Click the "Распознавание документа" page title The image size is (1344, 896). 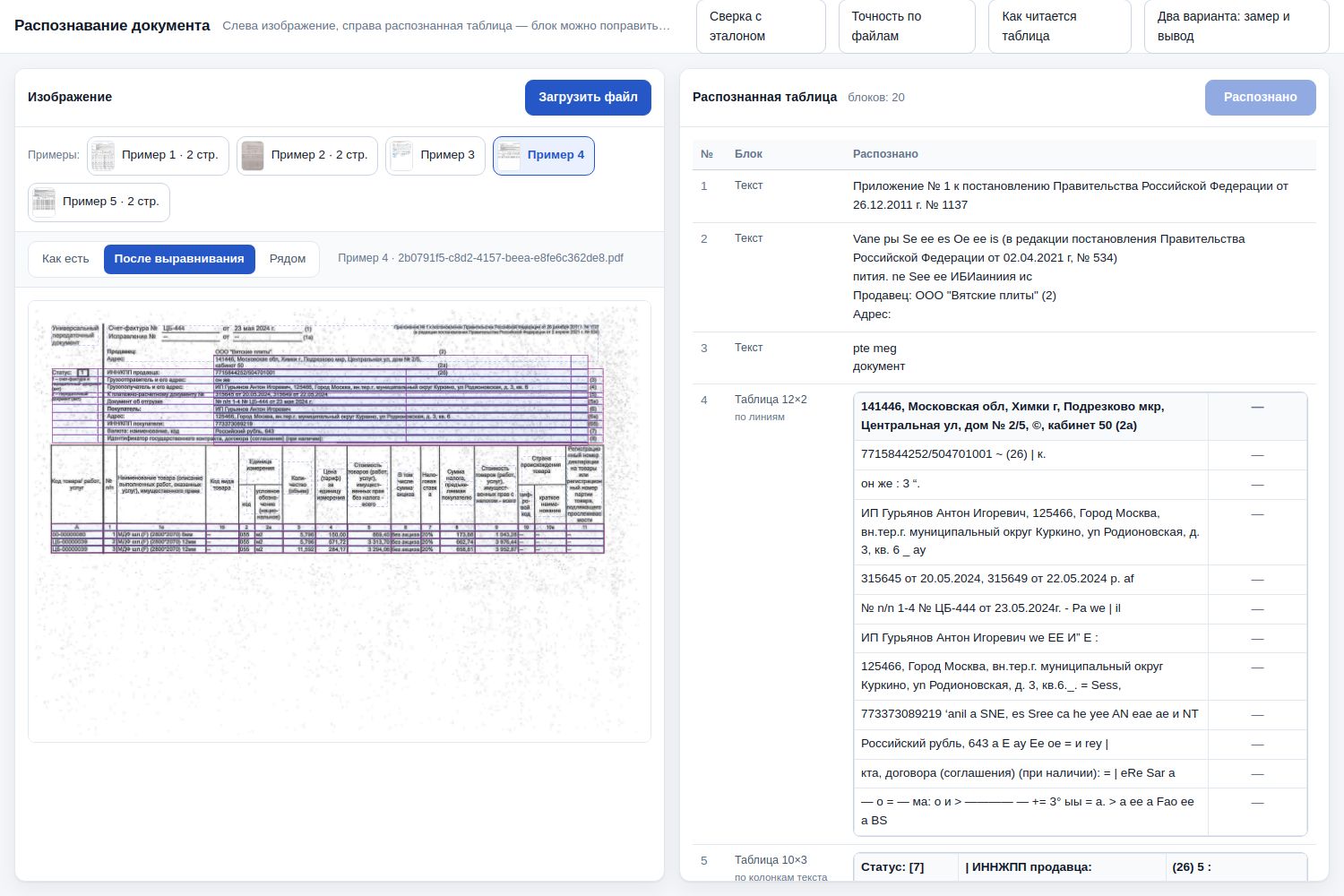coord(112,25)
